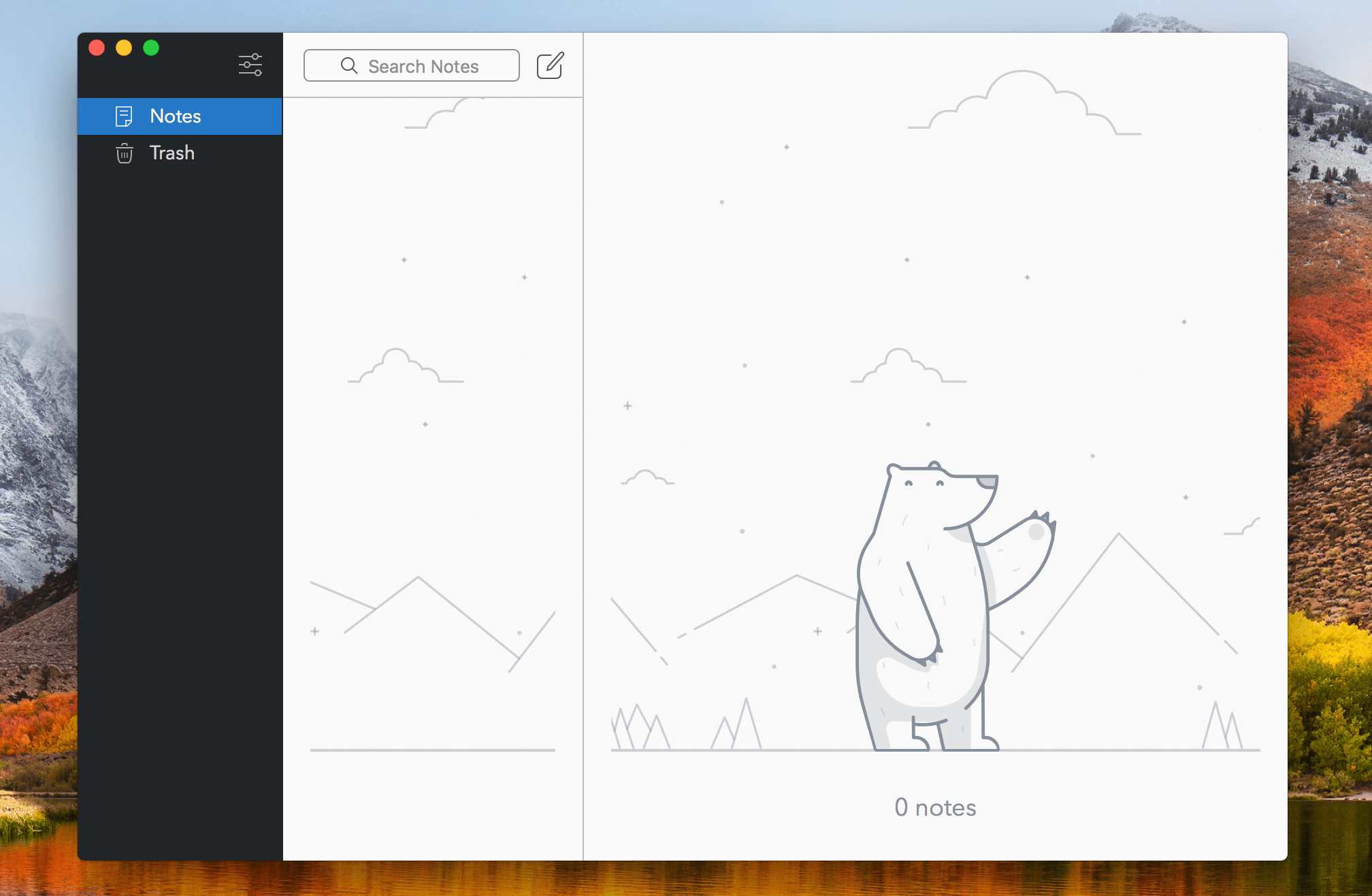Click the "0 notes" label

[935, 807]
